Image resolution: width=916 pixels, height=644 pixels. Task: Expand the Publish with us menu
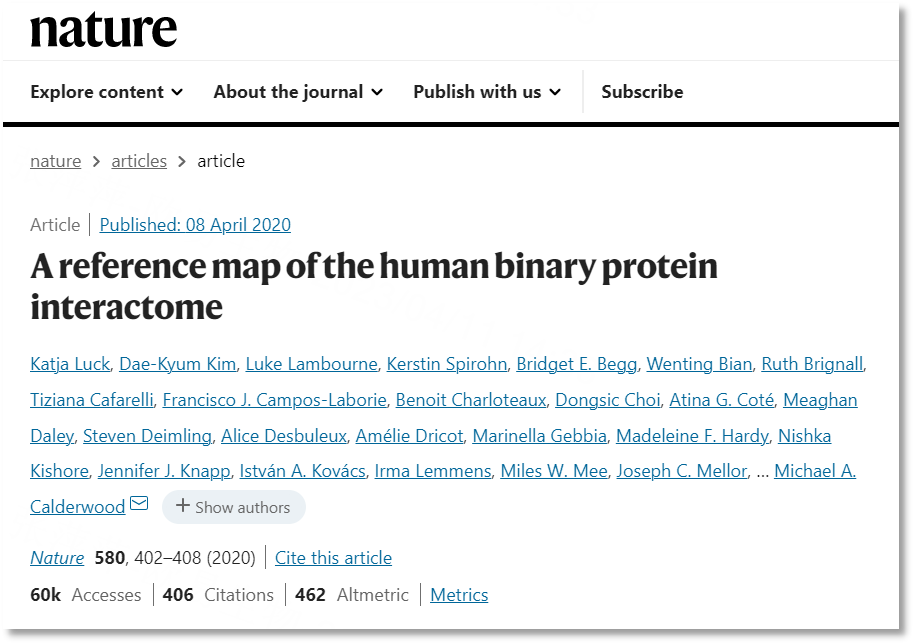pos(488,92)
